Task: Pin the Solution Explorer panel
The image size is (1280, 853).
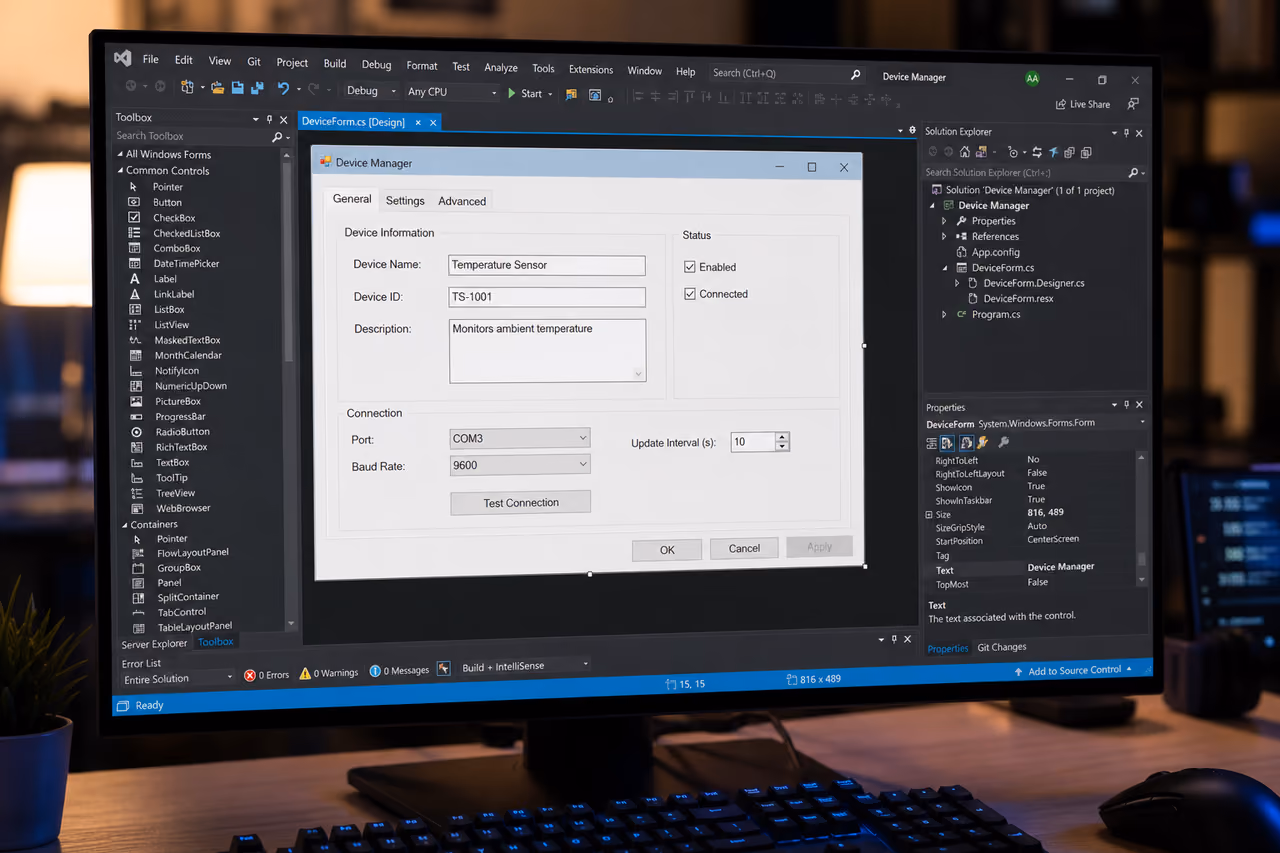Action: click(1127, 133)
